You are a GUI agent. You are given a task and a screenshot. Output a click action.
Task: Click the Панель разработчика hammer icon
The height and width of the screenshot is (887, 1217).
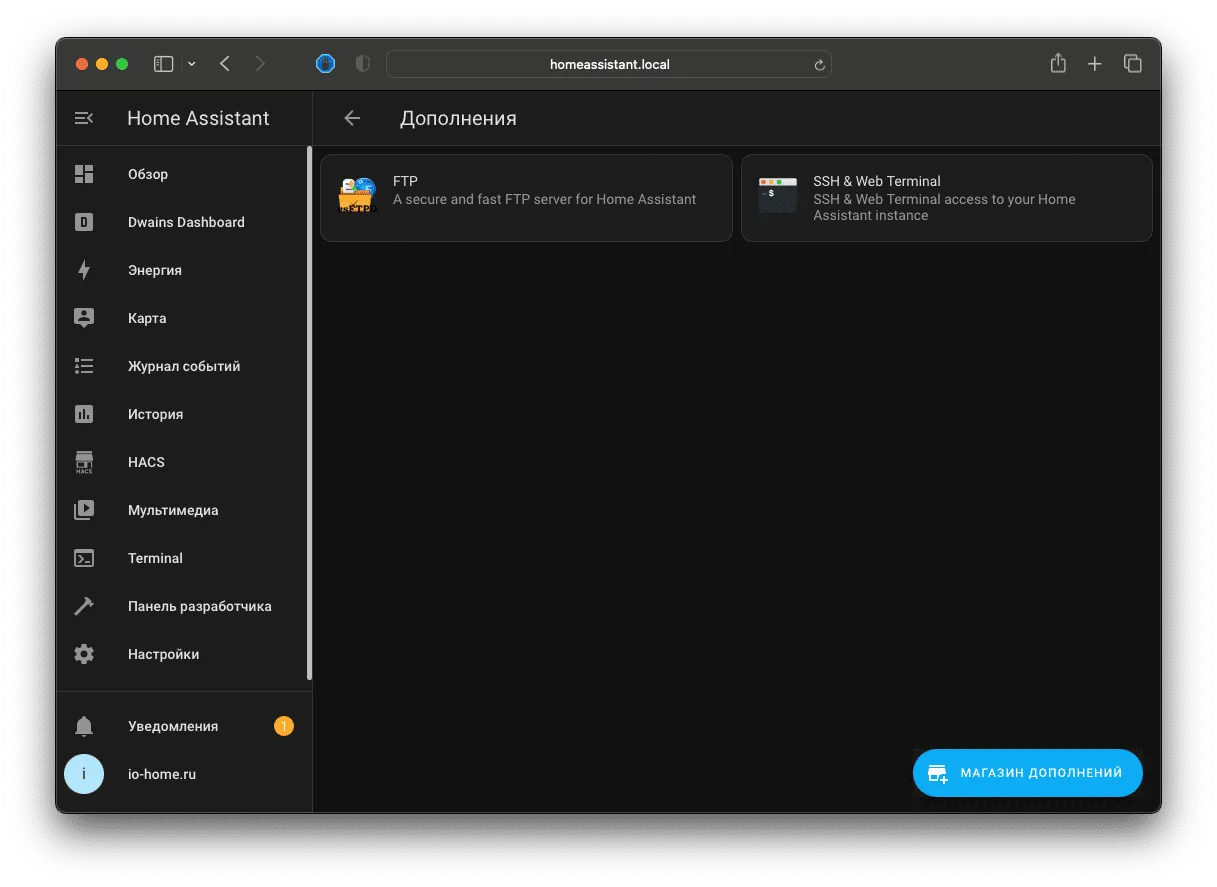[x=84, y=606]
